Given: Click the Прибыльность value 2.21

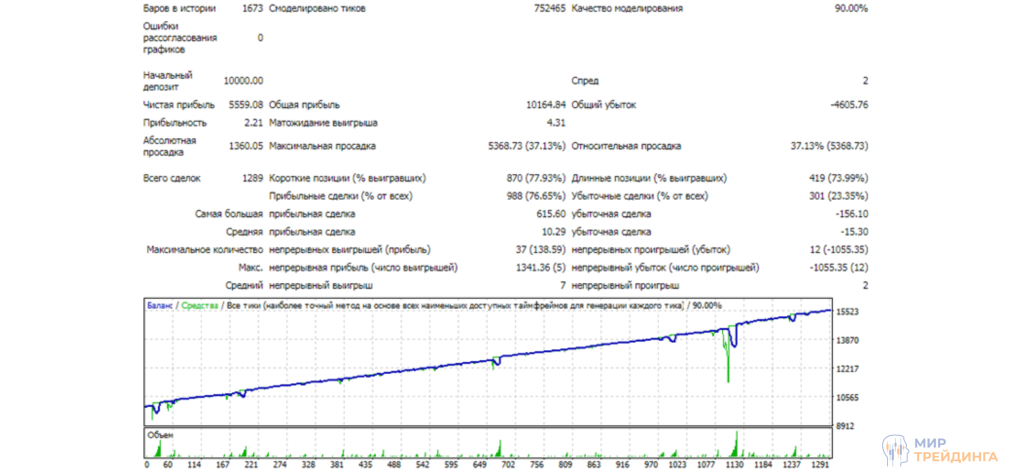Looking at the screenshot, I should click(253, 123).
